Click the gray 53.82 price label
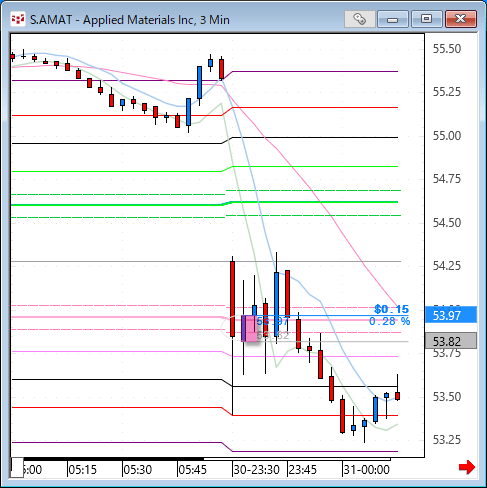 click(x=451, y=341)
